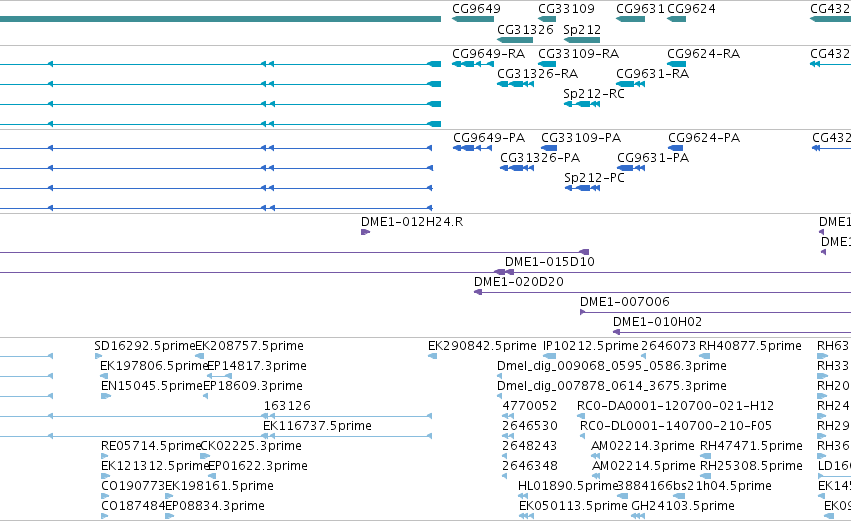The height and width of the screenshot is (521, 851).
Task: Open the CG9624 gene label
Action: [691, 9]
